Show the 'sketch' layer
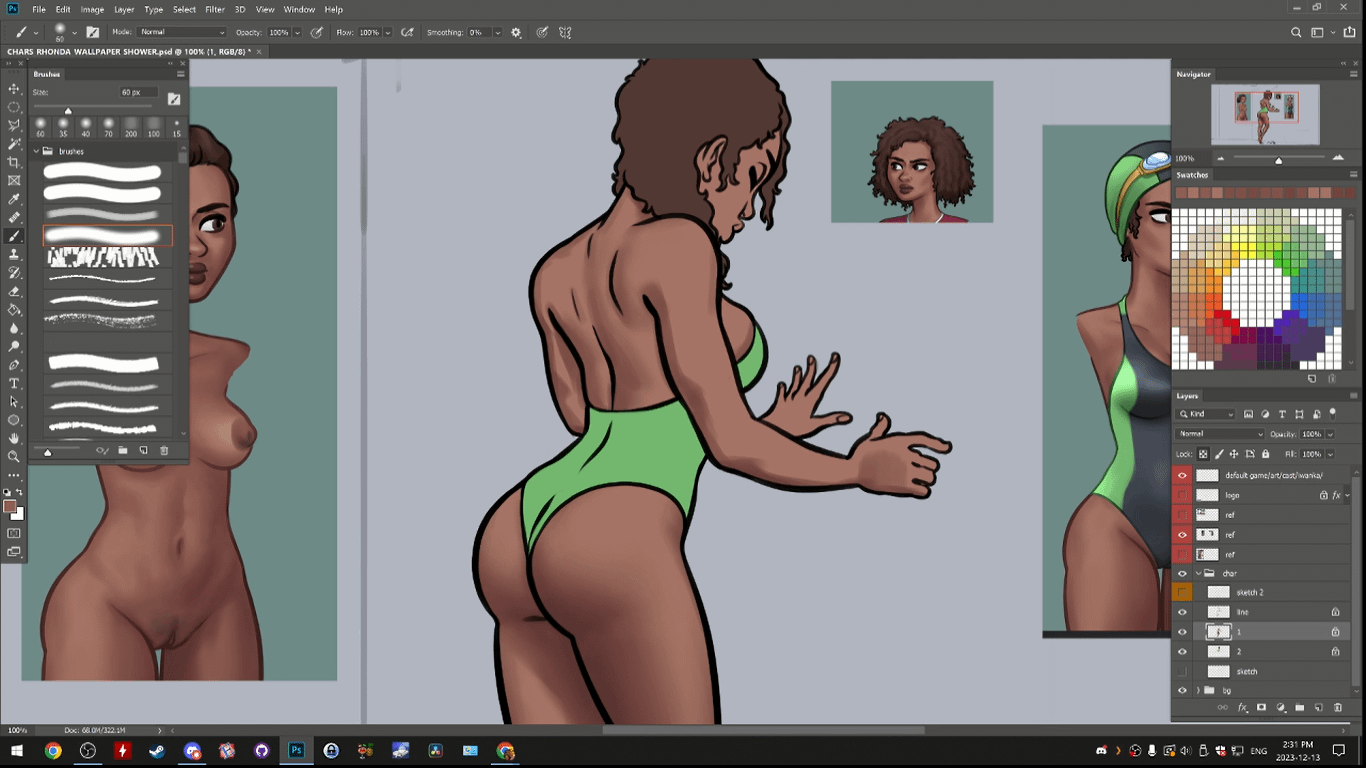 (1182, 671)
